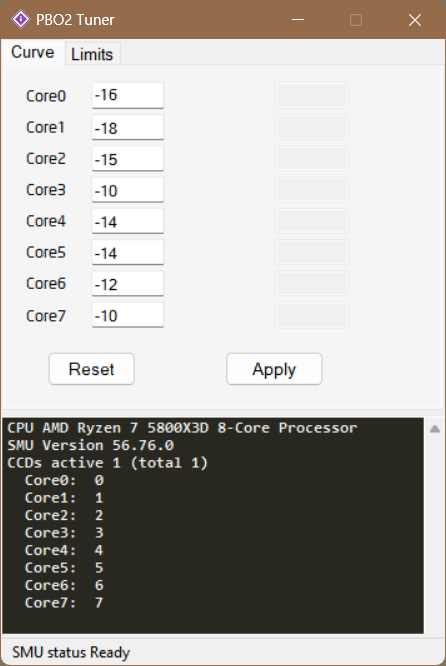The width and height of the screenshot is (446, 666).
Task: Click the CPU info log area
Action: pos(213,525)
